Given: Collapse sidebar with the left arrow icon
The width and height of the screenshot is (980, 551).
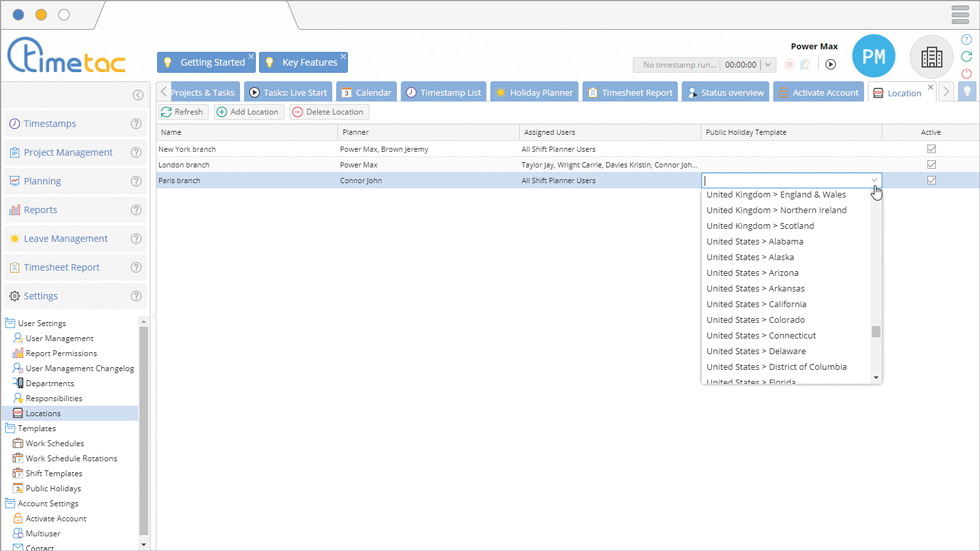Looking at the screenshot, I should coord(138,95).
